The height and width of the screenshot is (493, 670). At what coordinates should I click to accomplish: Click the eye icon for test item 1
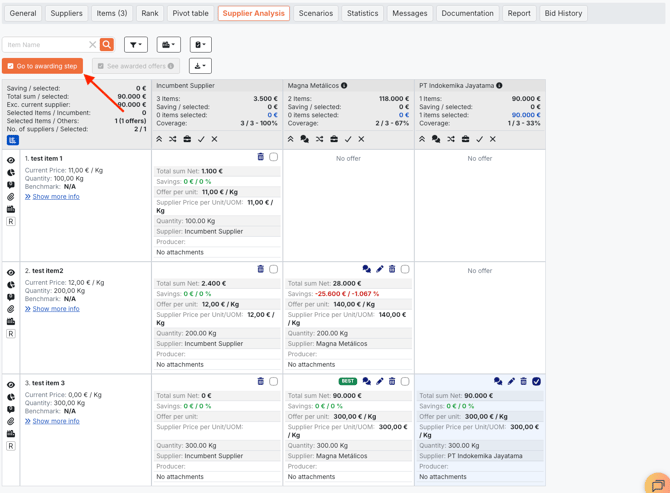(11, 160)
